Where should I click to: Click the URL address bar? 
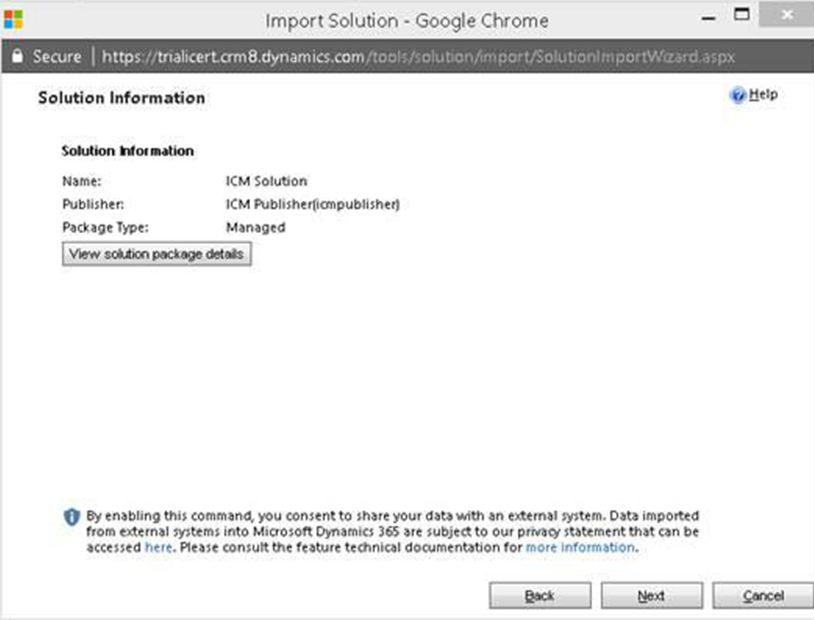click(x=420, y=56)
